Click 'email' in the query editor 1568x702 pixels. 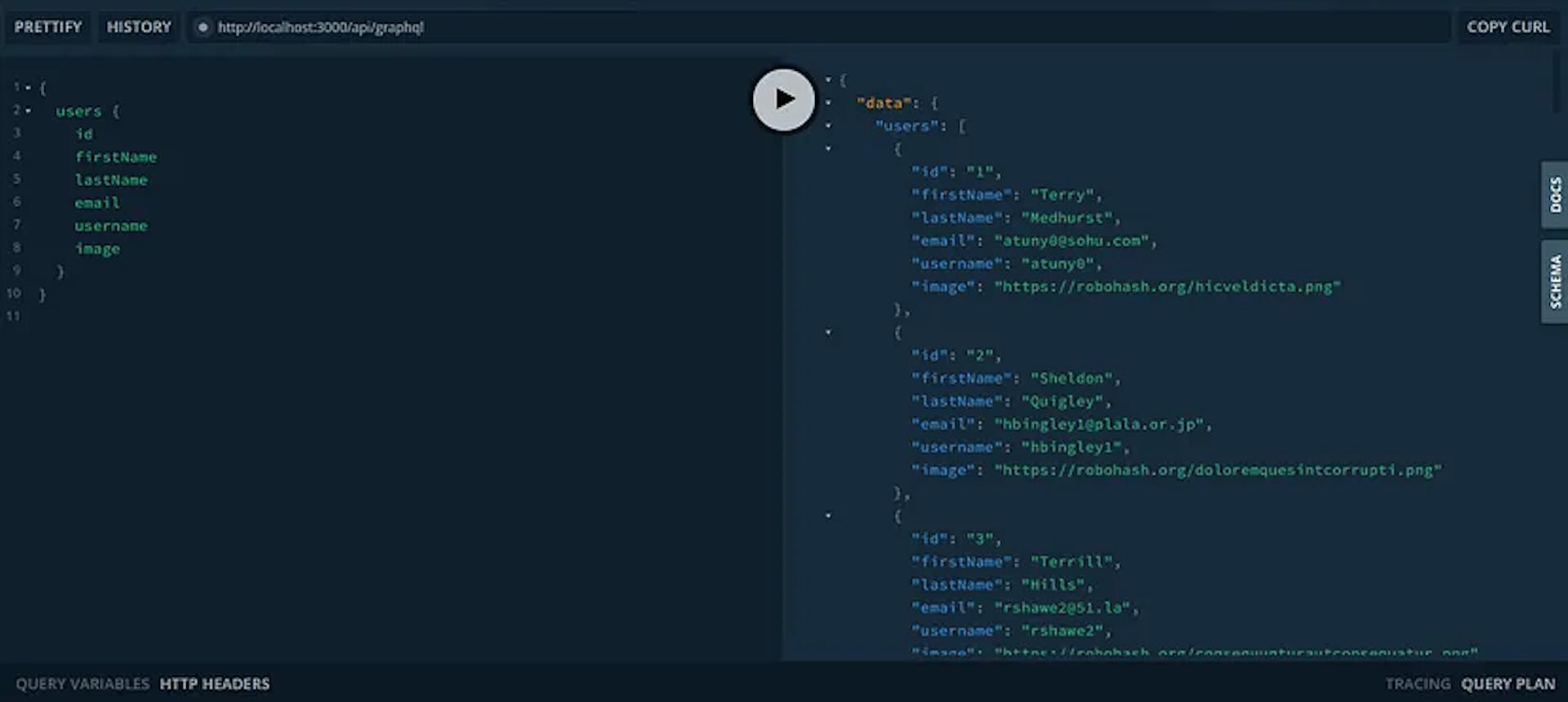click(97, 202)
